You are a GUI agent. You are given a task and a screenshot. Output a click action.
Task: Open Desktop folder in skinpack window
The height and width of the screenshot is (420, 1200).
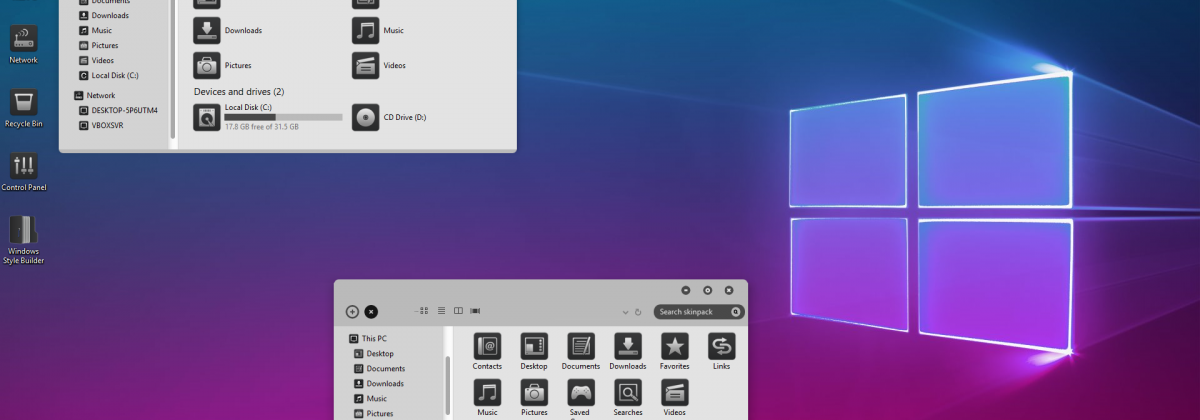(534, 352)
